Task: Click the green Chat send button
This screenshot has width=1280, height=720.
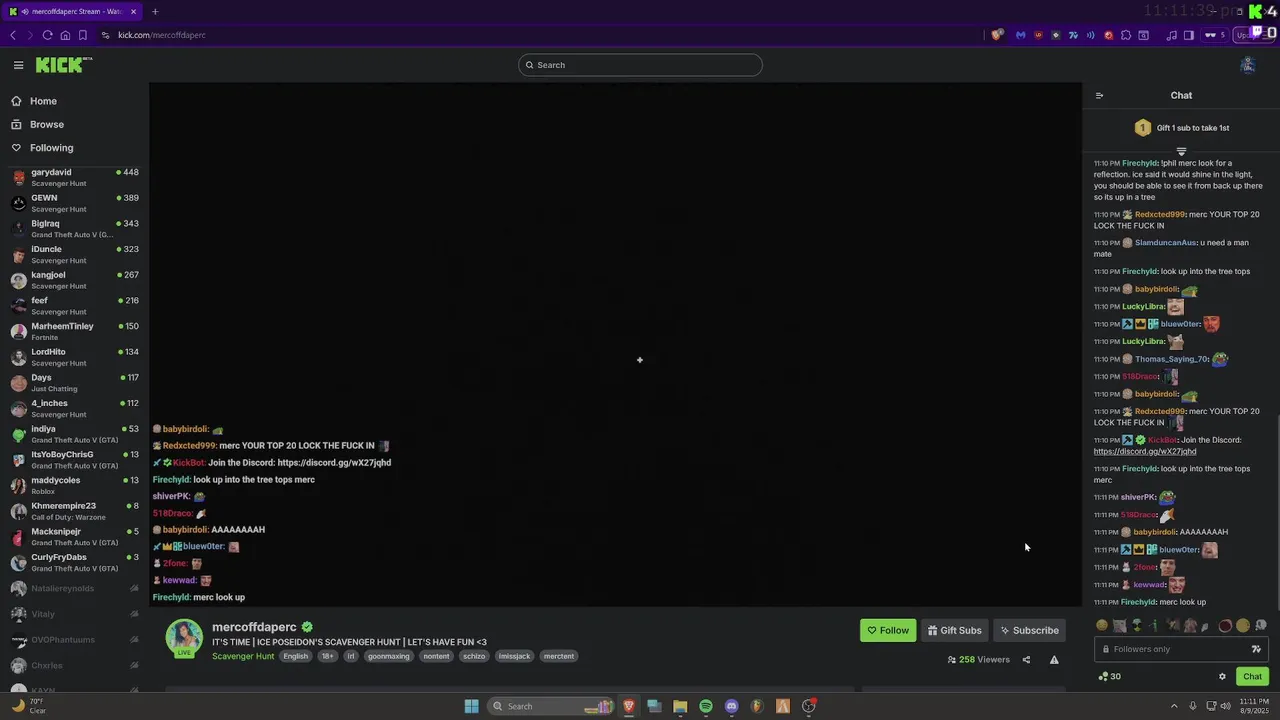Action: (x=1252, y=677)
